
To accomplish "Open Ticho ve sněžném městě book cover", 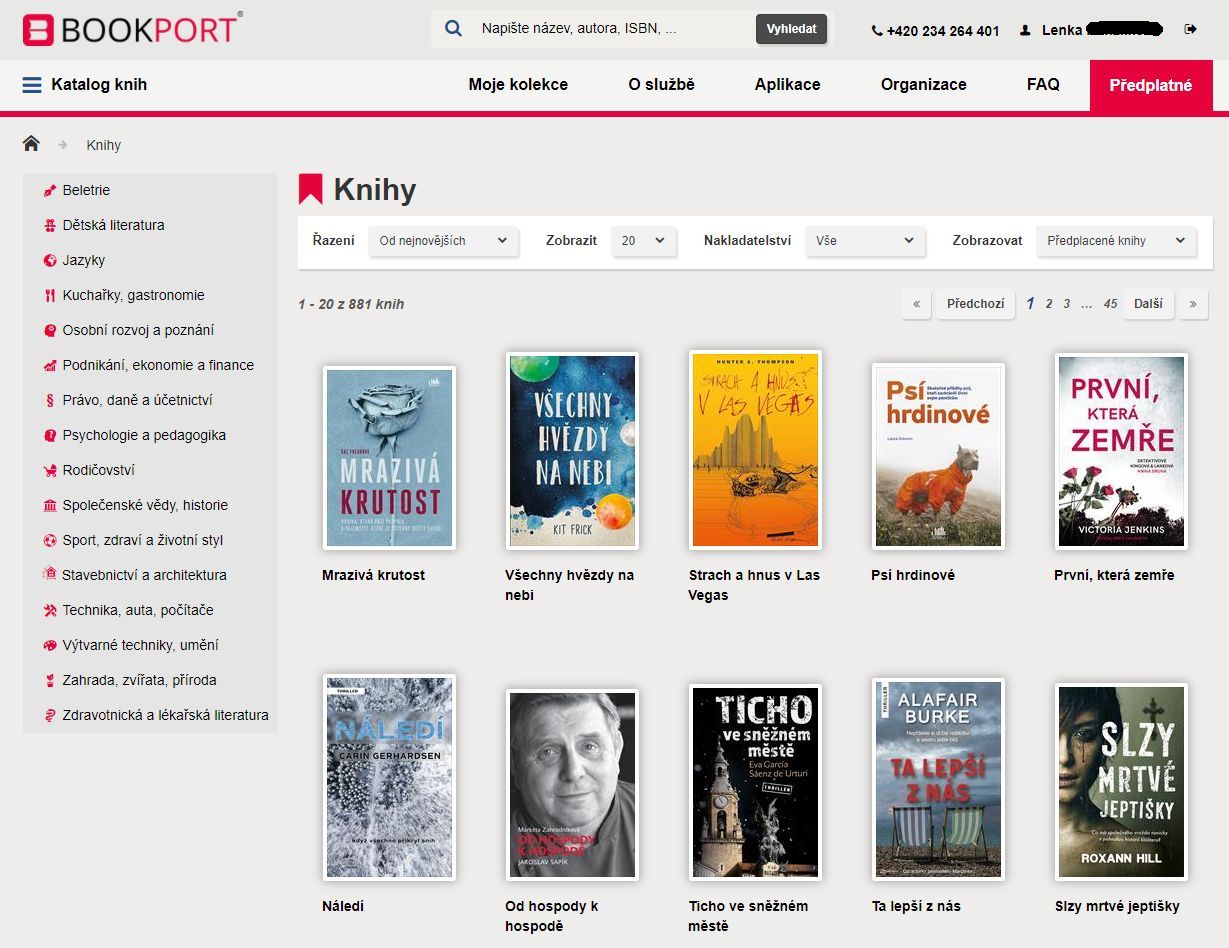I will click(x=755, y=782).
